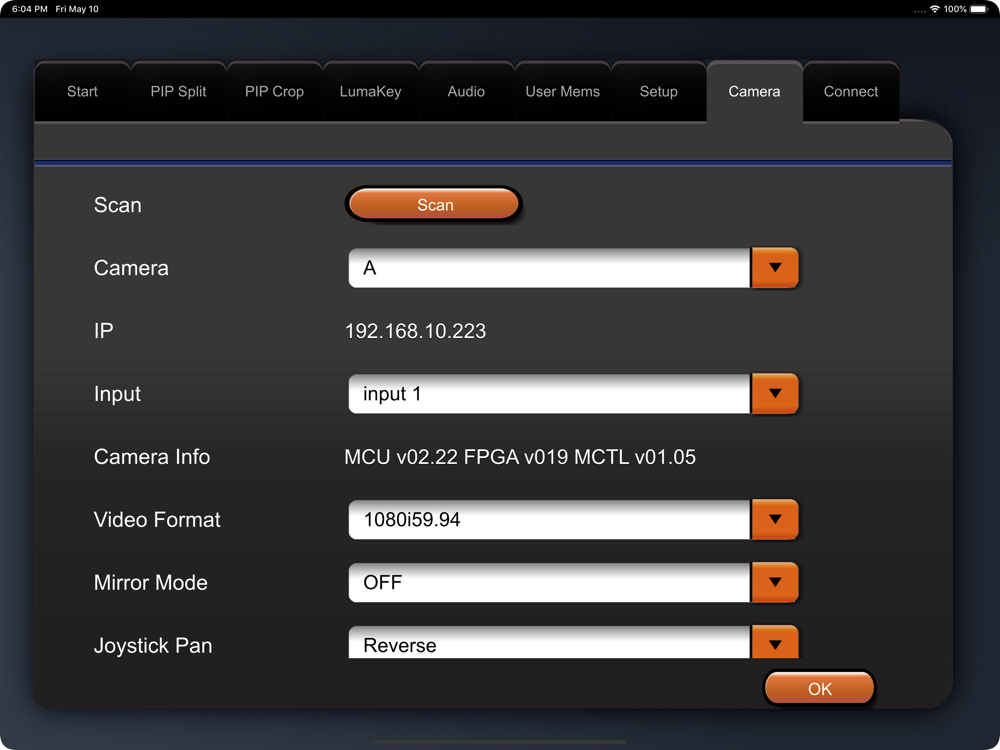
Task: Switch to the Start tab
Action: coord(82,92)
